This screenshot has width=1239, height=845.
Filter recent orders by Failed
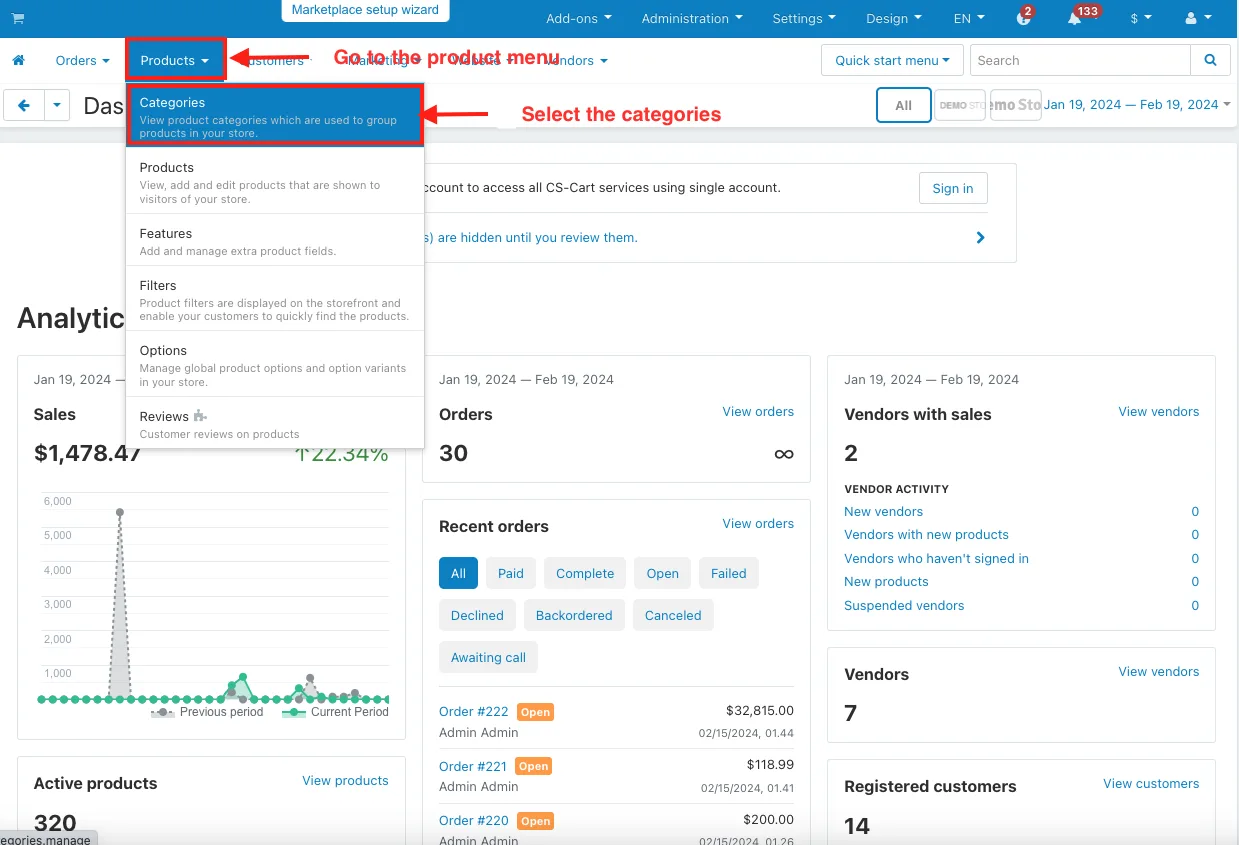(x=729, y=573)
